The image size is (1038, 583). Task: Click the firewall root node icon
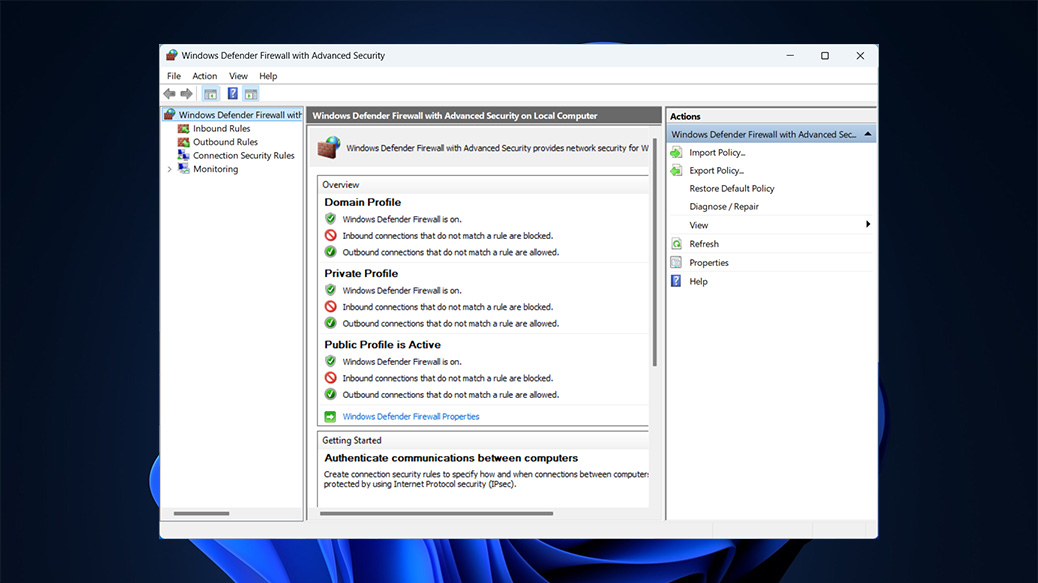(x=169, y=114)
